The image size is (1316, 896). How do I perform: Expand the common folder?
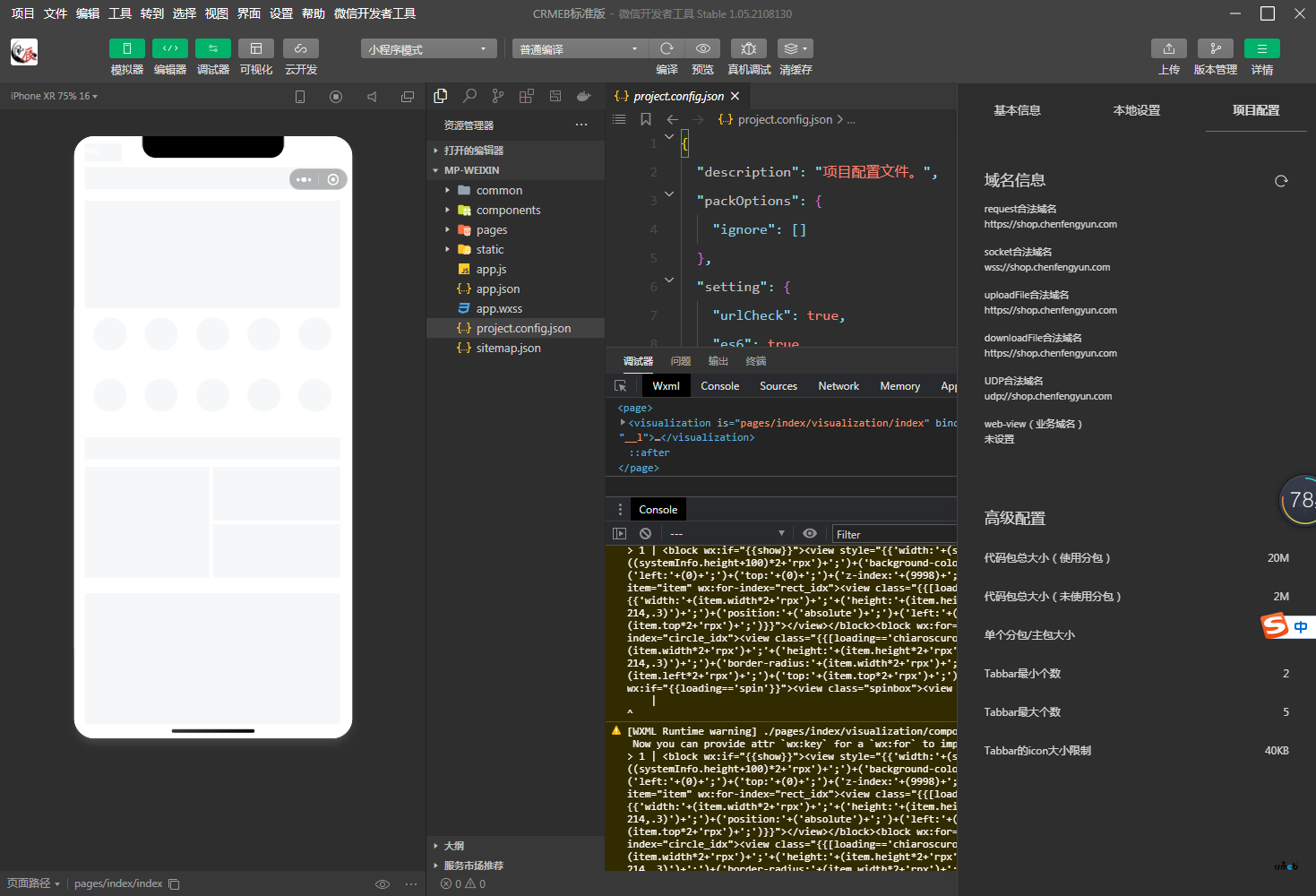pos(515,190)
